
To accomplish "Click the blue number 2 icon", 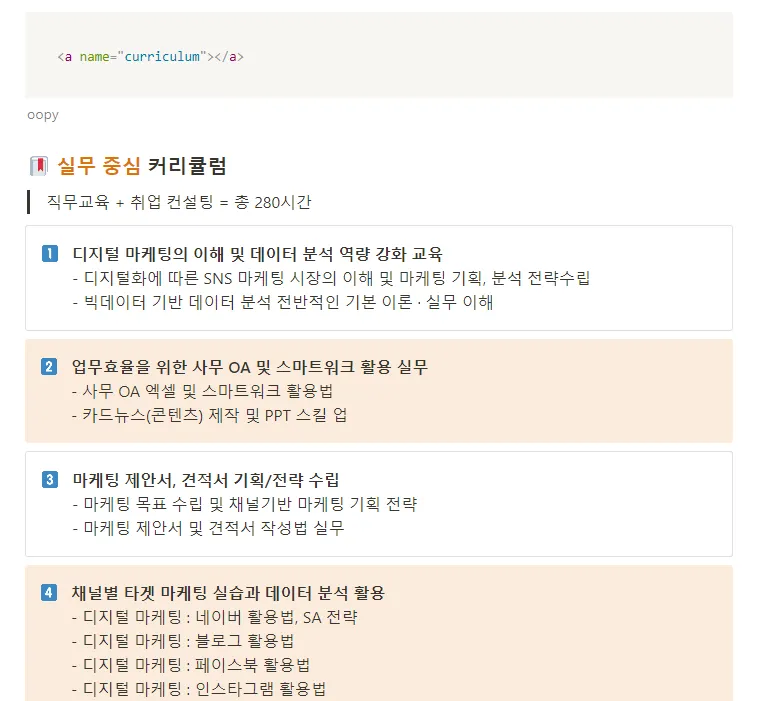I will pyautogui.click(x=50, y=367).
